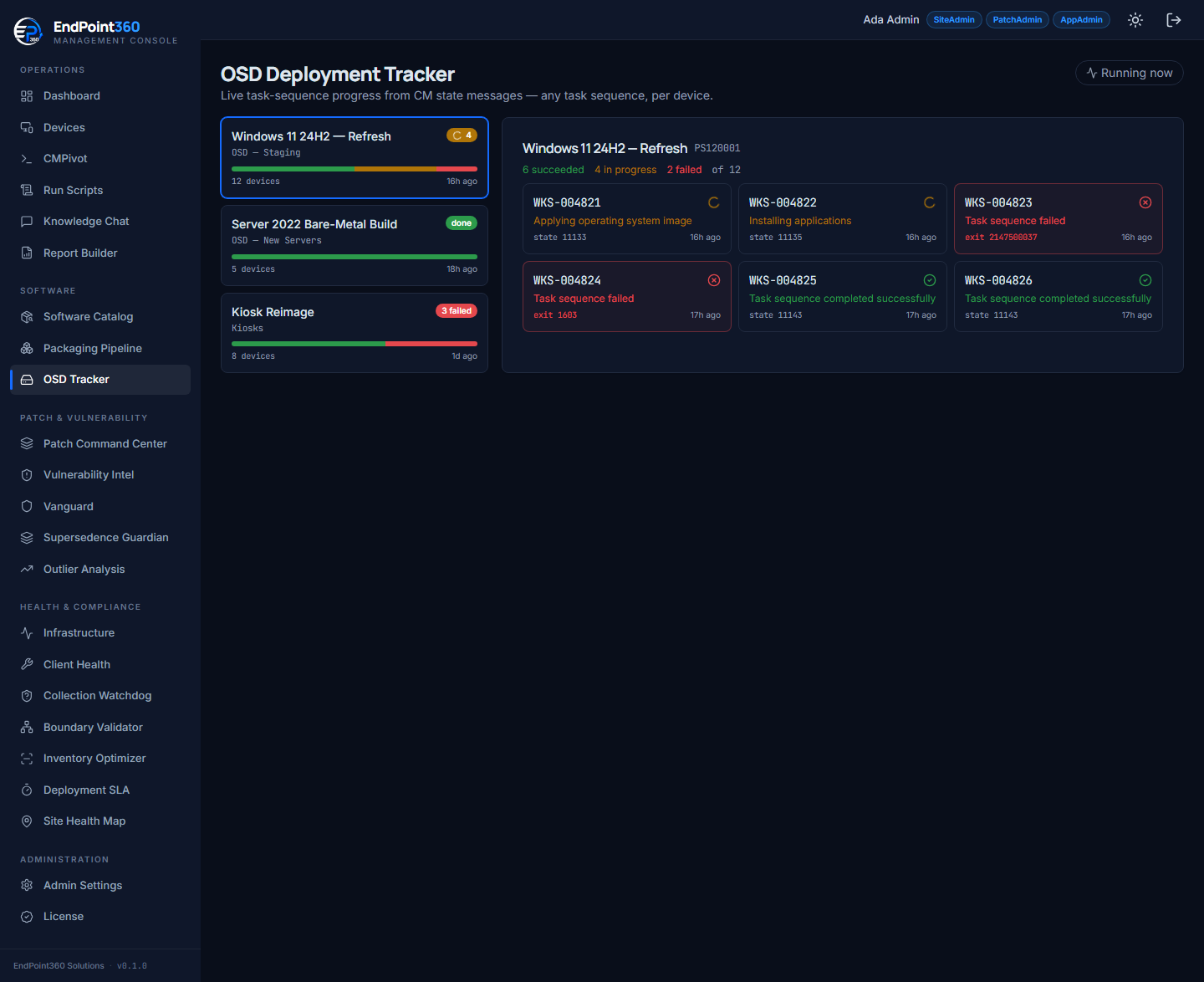Click the Report Builder document icon
Screen dimensions: 1204x982
coord(27,253)
